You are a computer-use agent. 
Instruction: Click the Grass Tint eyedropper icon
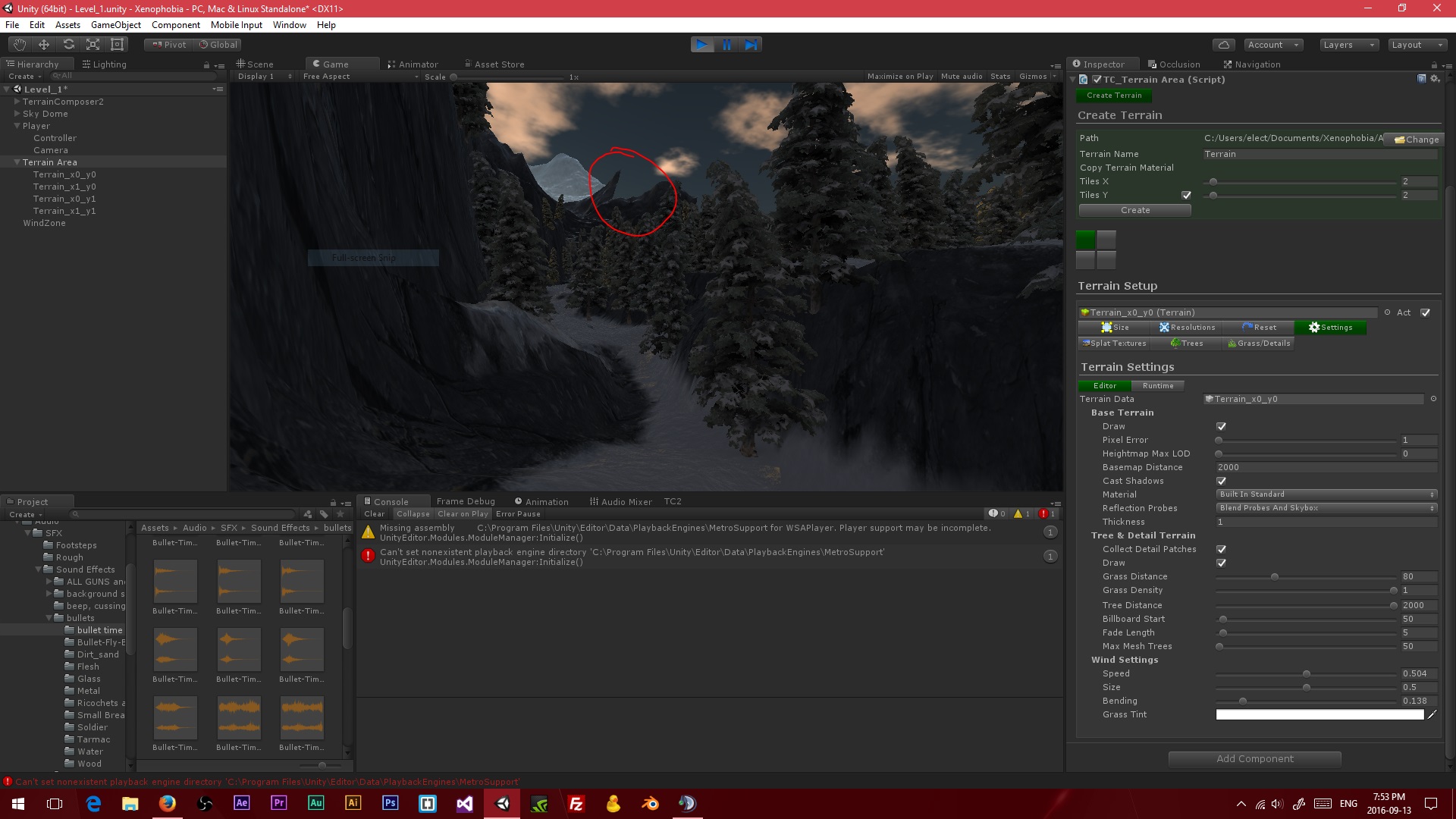click(1432, 714)
